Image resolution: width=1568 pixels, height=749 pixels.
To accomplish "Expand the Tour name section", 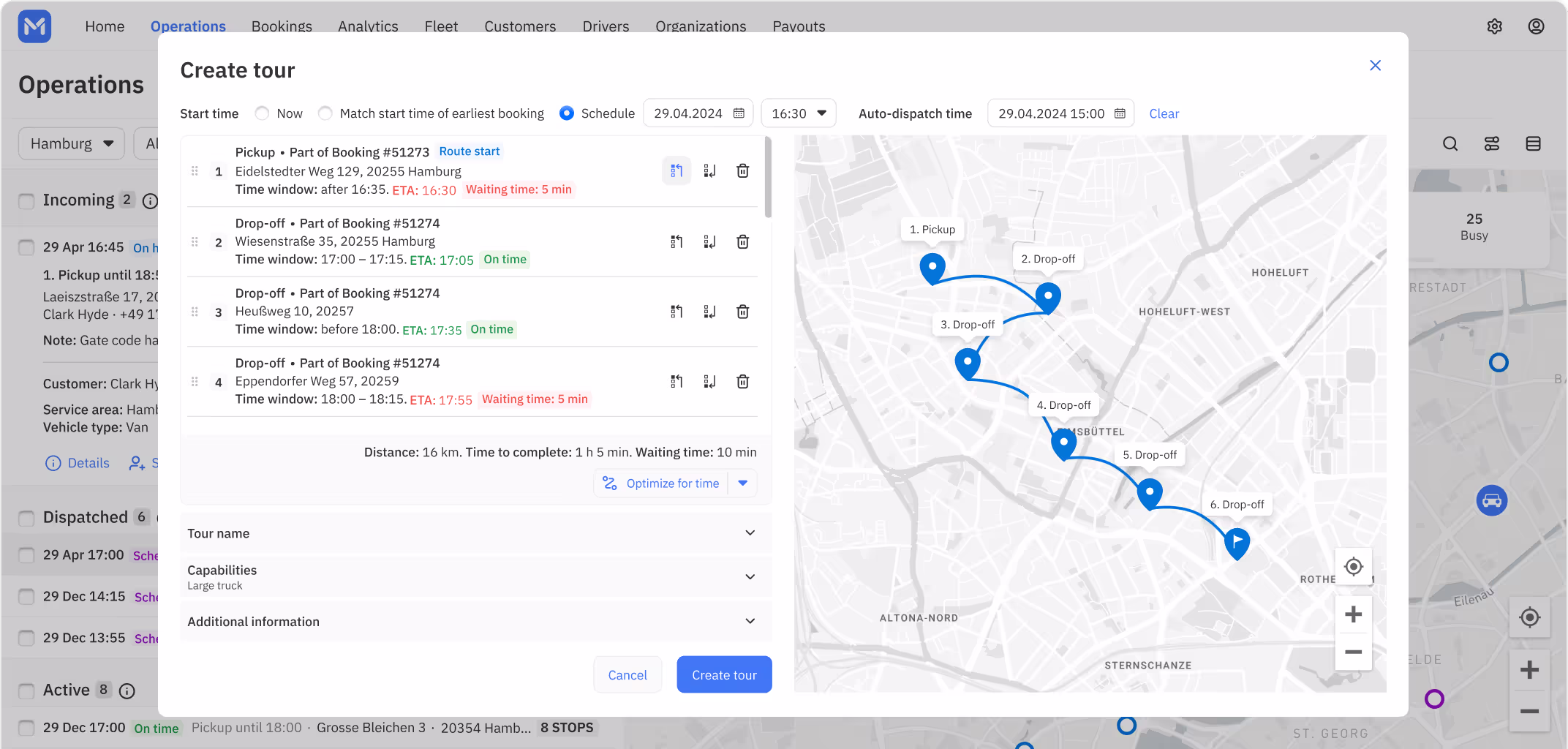I will point(475,533).
